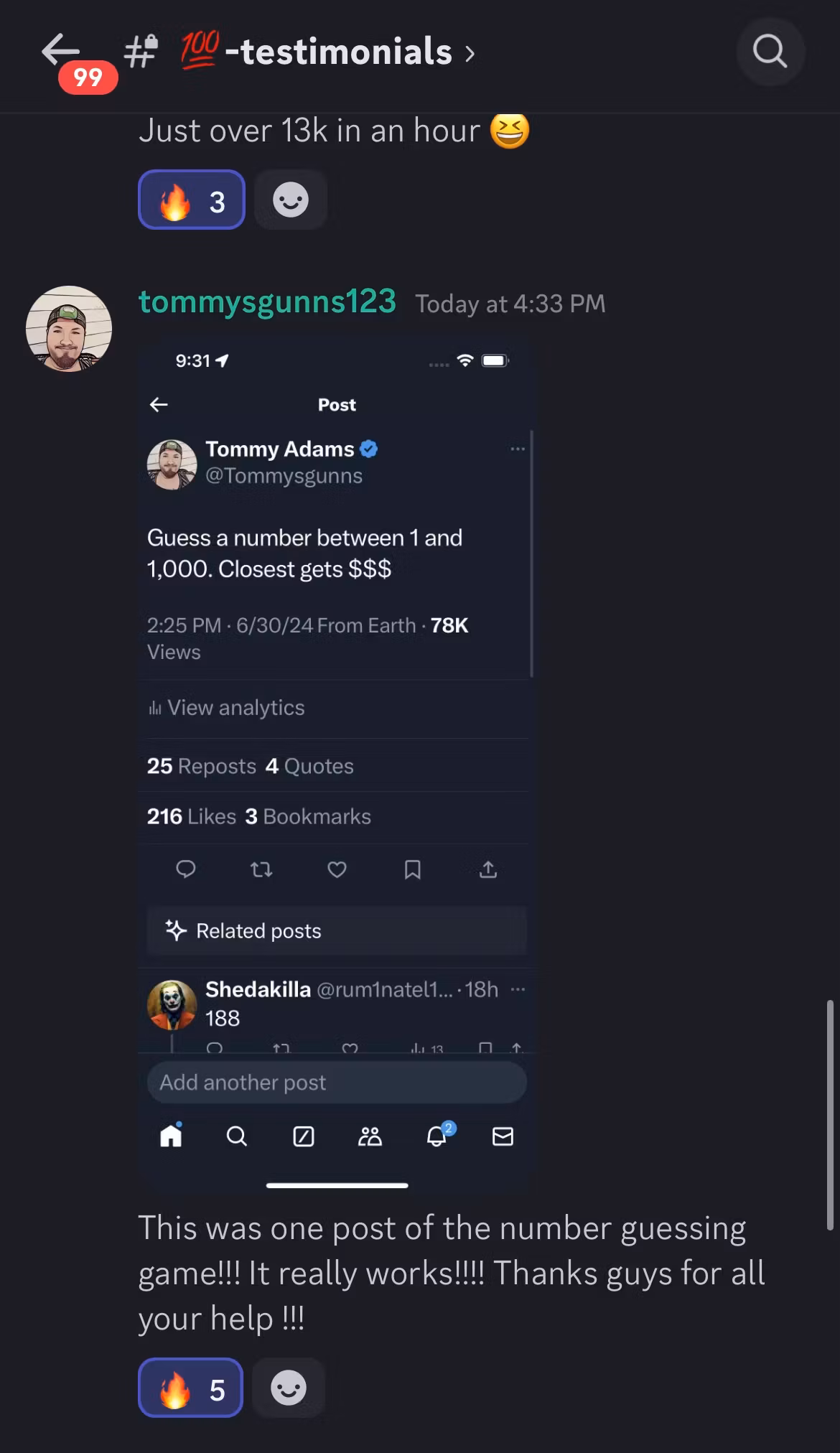The image size is (840, 1453).
Task: Add a reaction to the 13k message
Action: click(291, 200)
